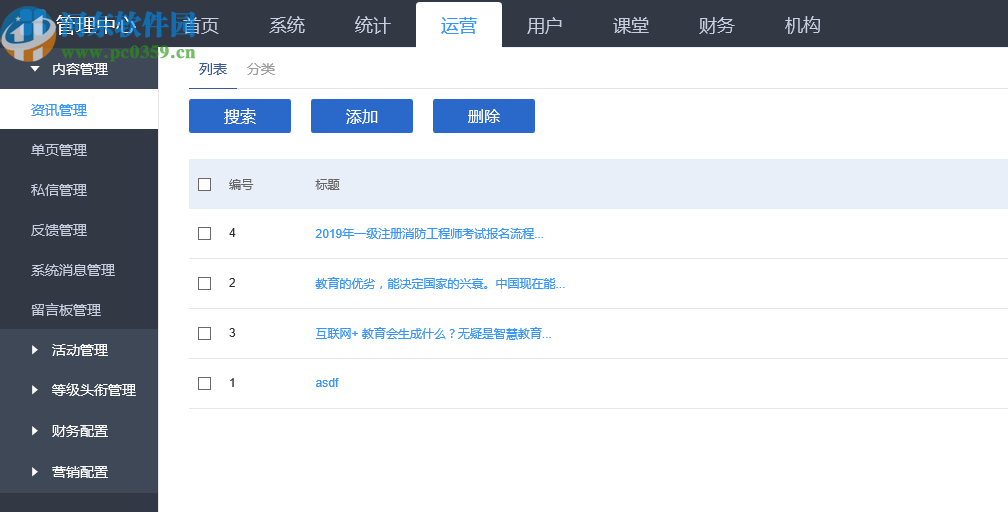
Task: Check the box for the asdf row
Action: coord(204,383)
